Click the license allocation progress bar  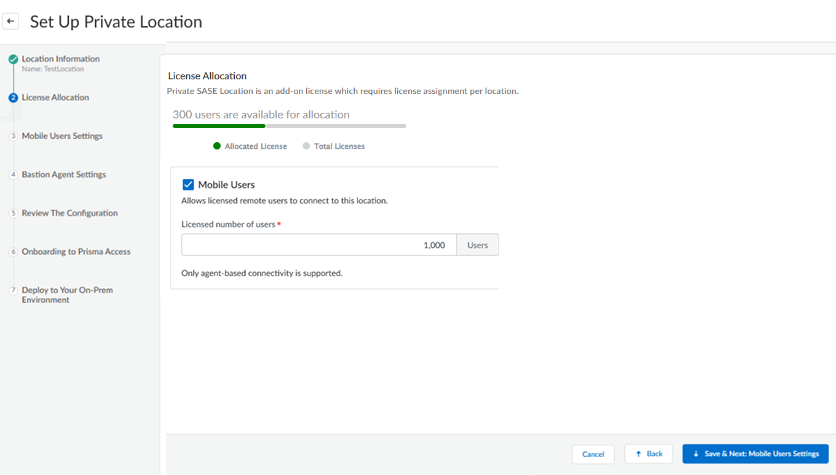(x=289, y=127)
